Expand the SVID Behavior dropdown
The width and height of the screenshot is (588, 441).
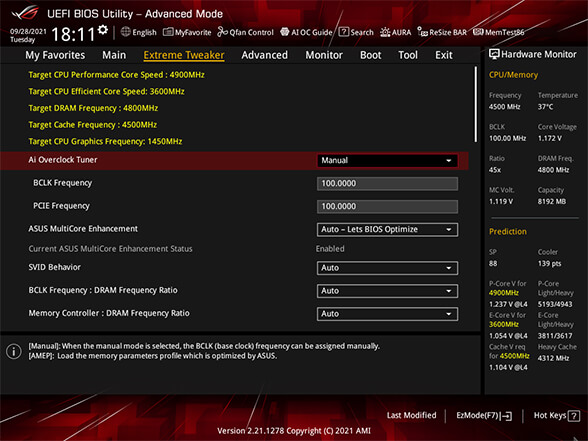pos(387,268)
